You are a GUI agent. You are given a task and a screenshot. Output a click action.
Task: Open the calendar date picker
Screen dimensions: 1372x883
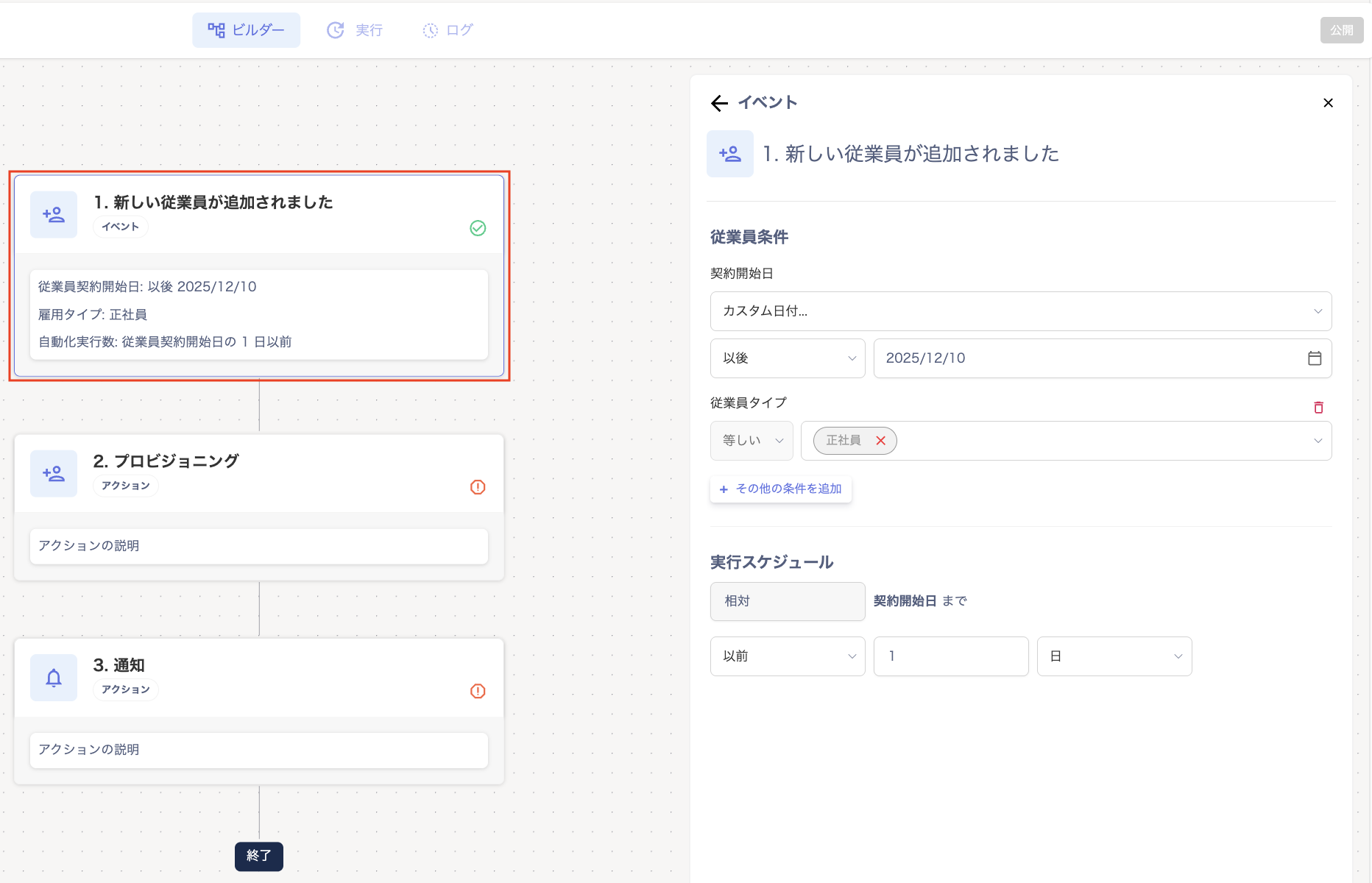(x=1315, y=358)
